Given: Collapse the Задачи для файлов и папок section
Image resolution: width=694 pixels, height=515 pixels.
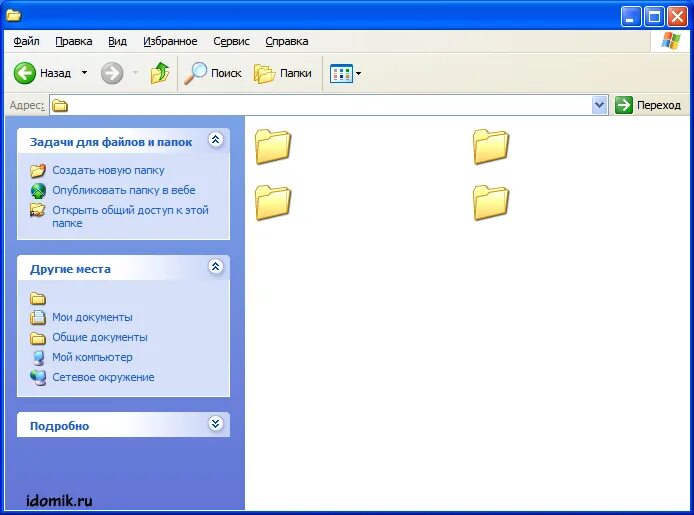Looking at the screenshot, I should 215,140.
